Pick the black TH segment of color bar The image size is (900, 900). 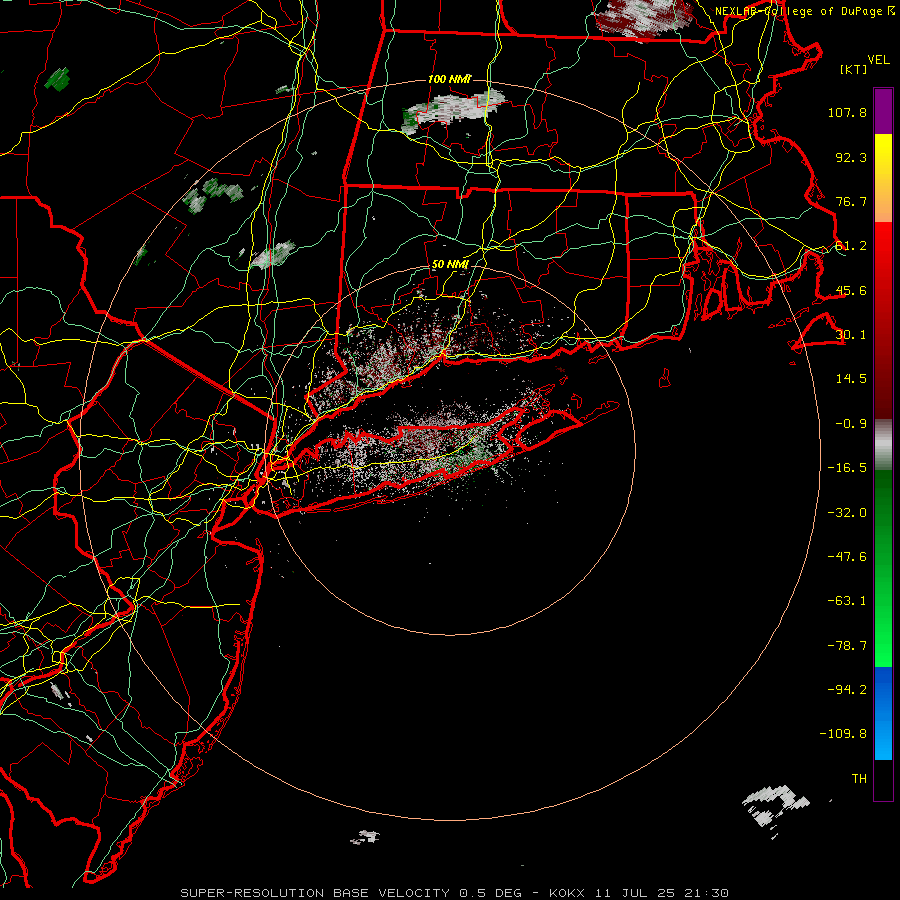883,779
